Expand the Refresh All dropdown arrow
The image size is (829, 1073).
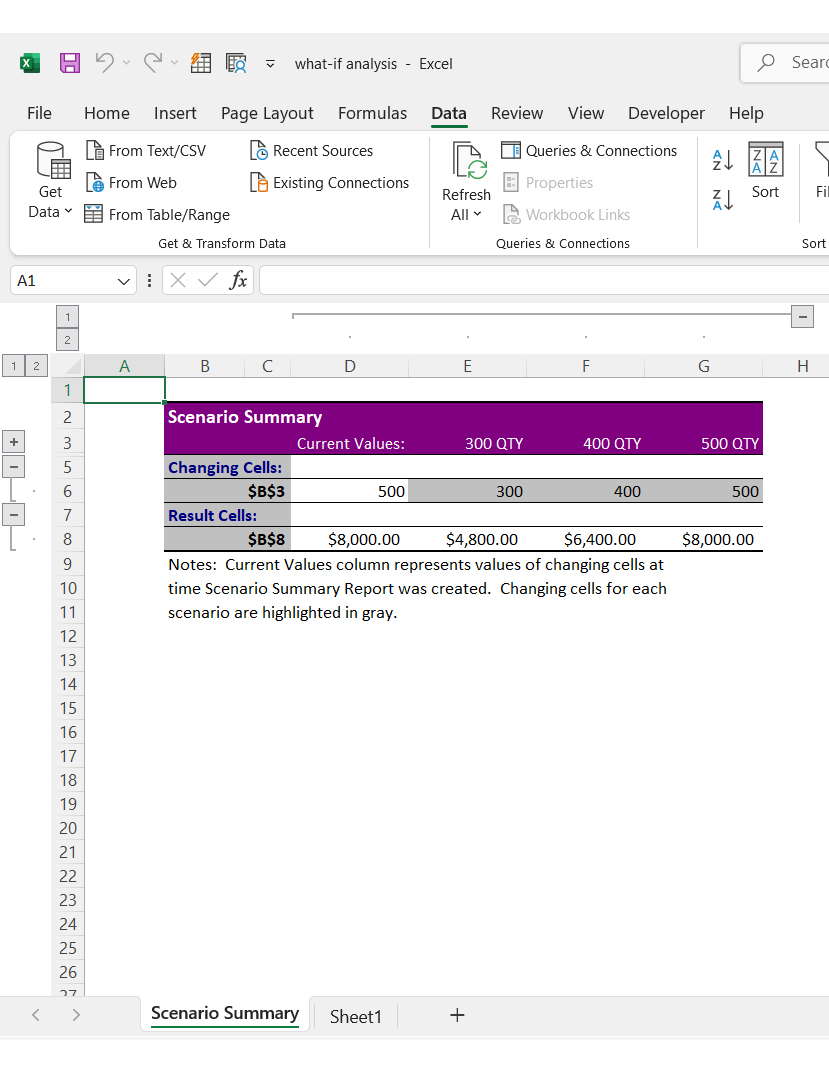coord(477,214)
